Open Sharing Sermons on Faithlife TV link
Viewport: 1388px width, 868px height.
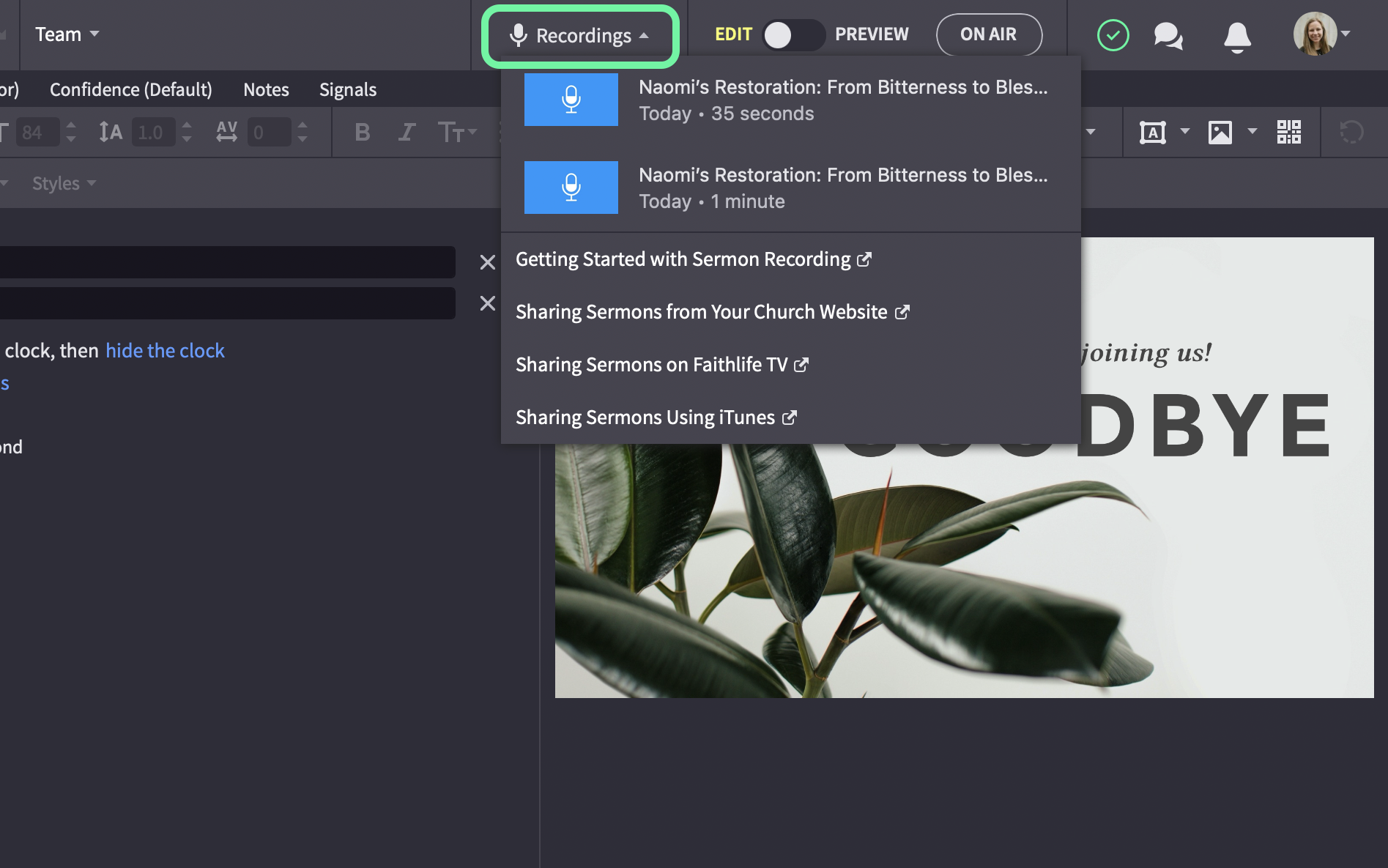(661, 365)
